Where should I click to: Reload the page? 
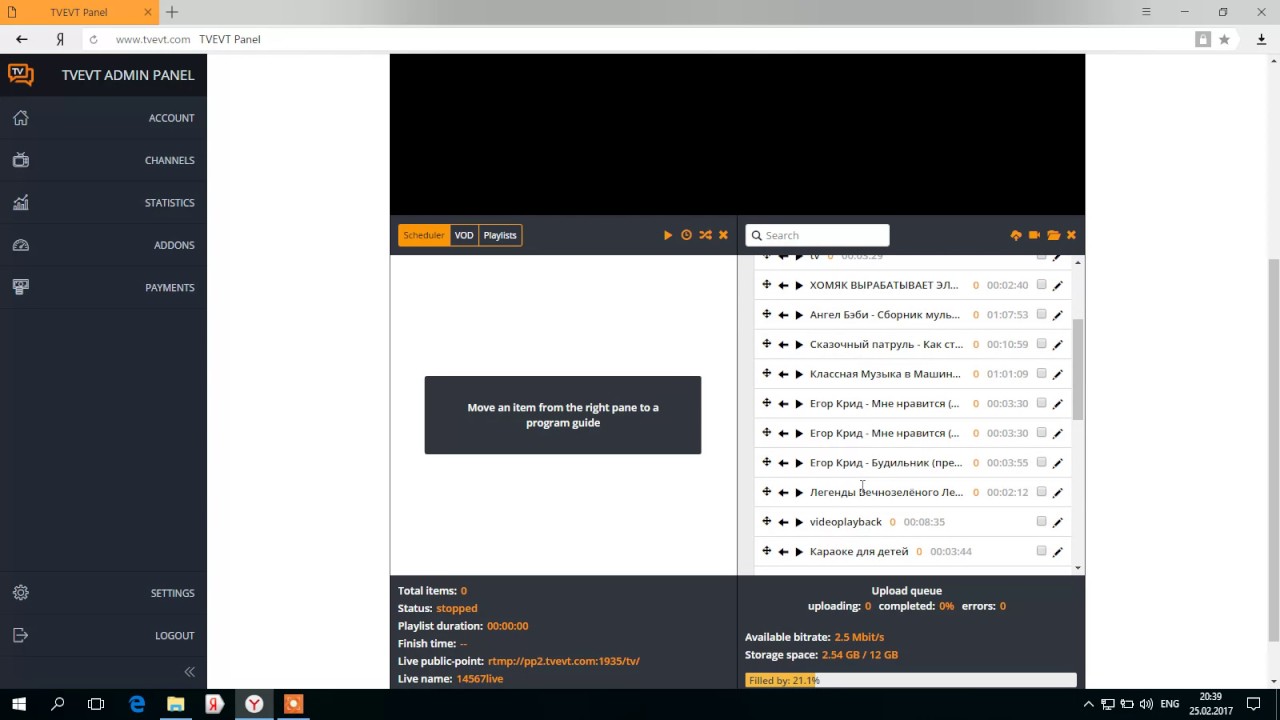[x=93, y=39]
